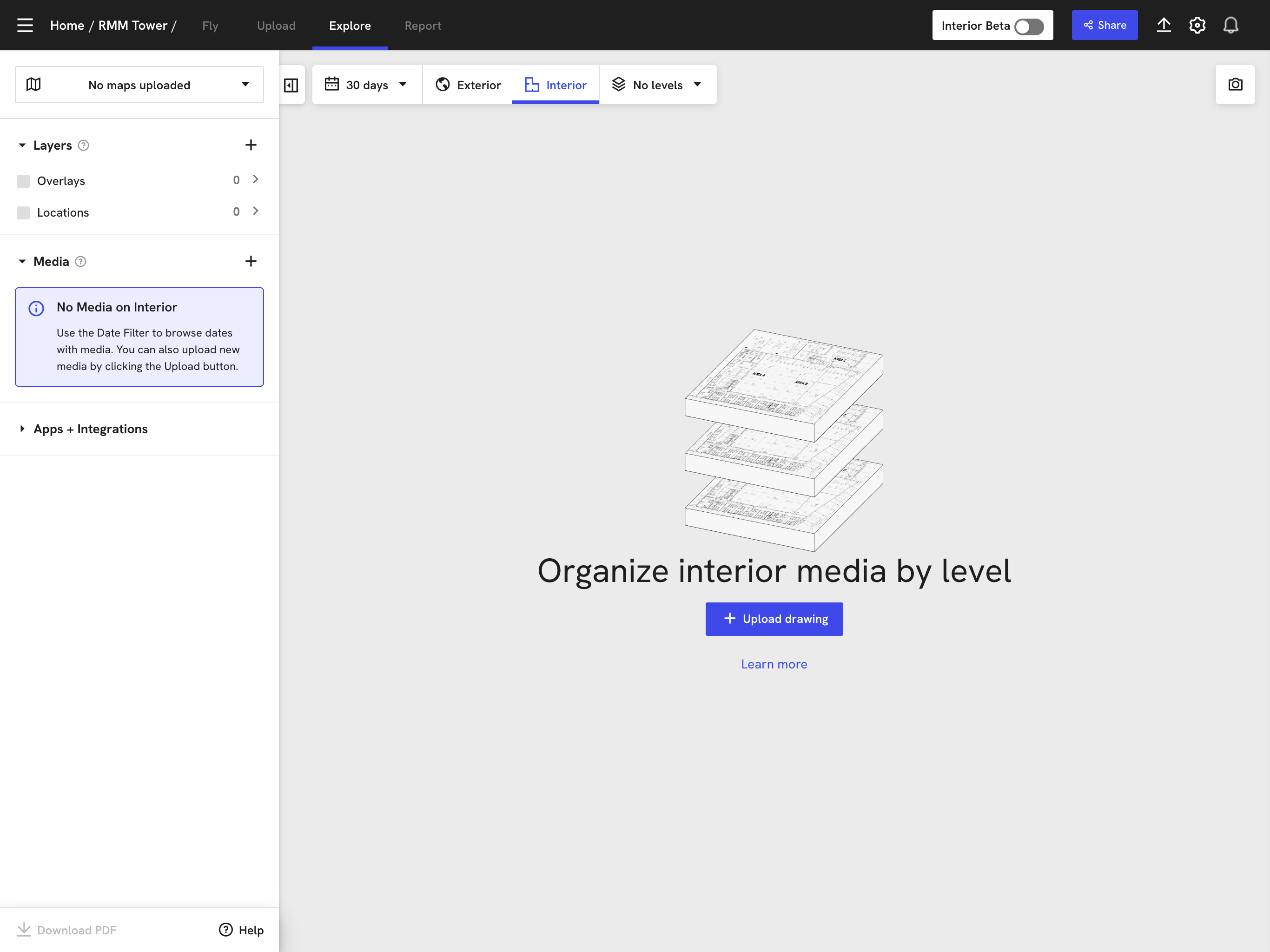1270x952 pixels.
Task: Switch to the Exterior view tab
Action: pos(468,85)
